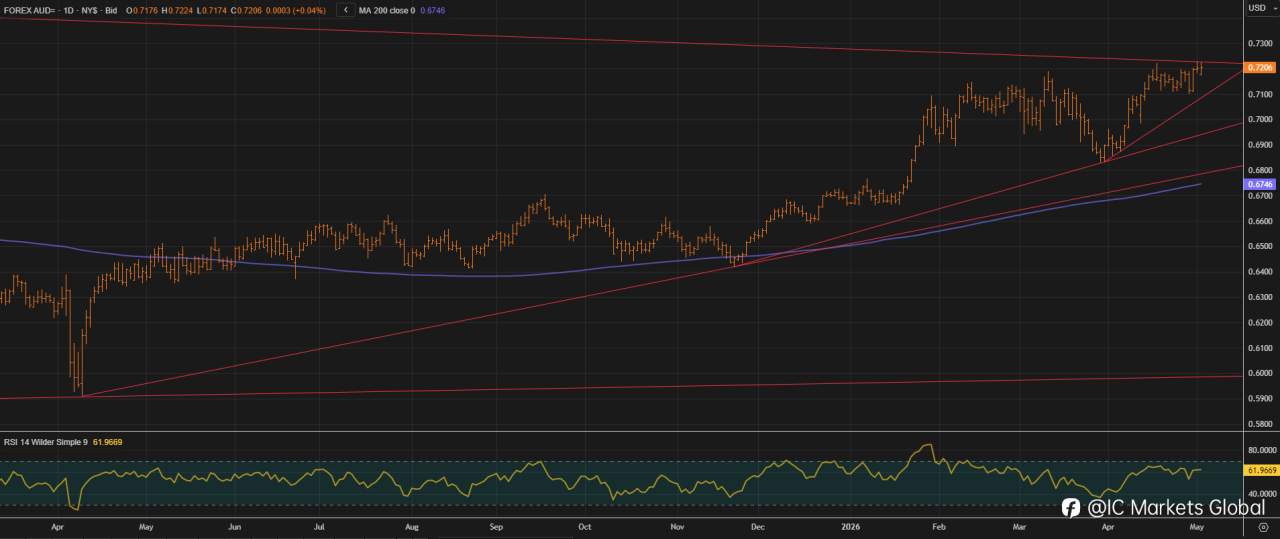Click the high price value 0.7224
This screenshot has height=539, width=1280.
[180, 9]
